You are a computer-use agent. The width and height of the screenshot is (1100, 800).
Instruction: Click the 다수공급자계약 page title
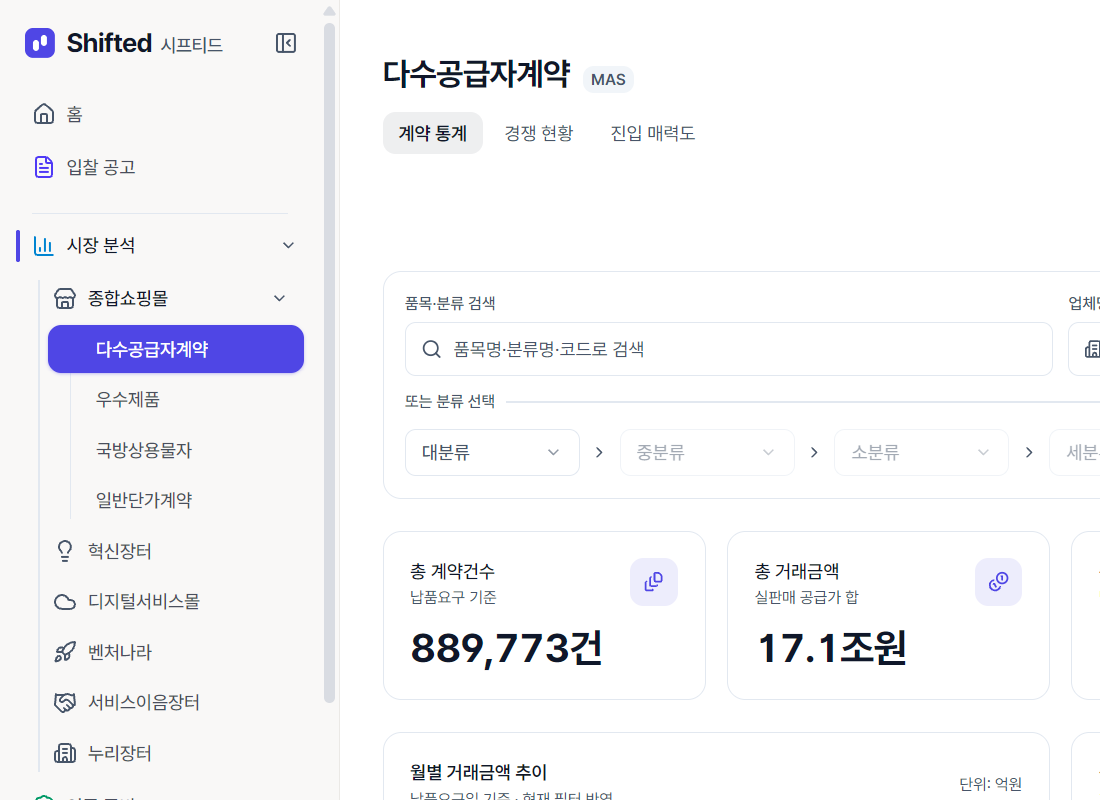[476, 74]
